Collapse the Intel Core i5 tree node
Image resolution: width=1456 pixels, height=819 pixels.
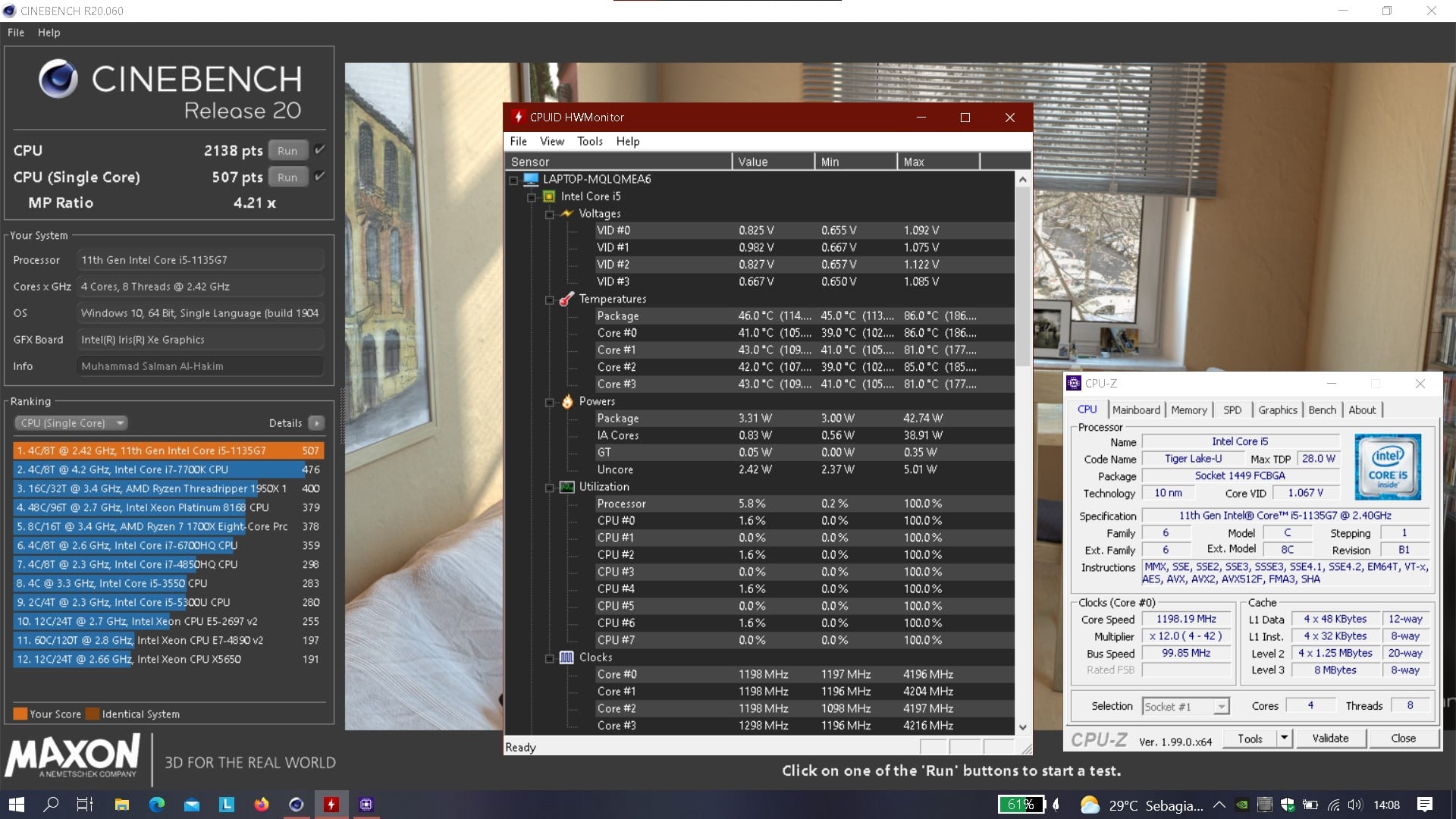[x=532, y=197]
